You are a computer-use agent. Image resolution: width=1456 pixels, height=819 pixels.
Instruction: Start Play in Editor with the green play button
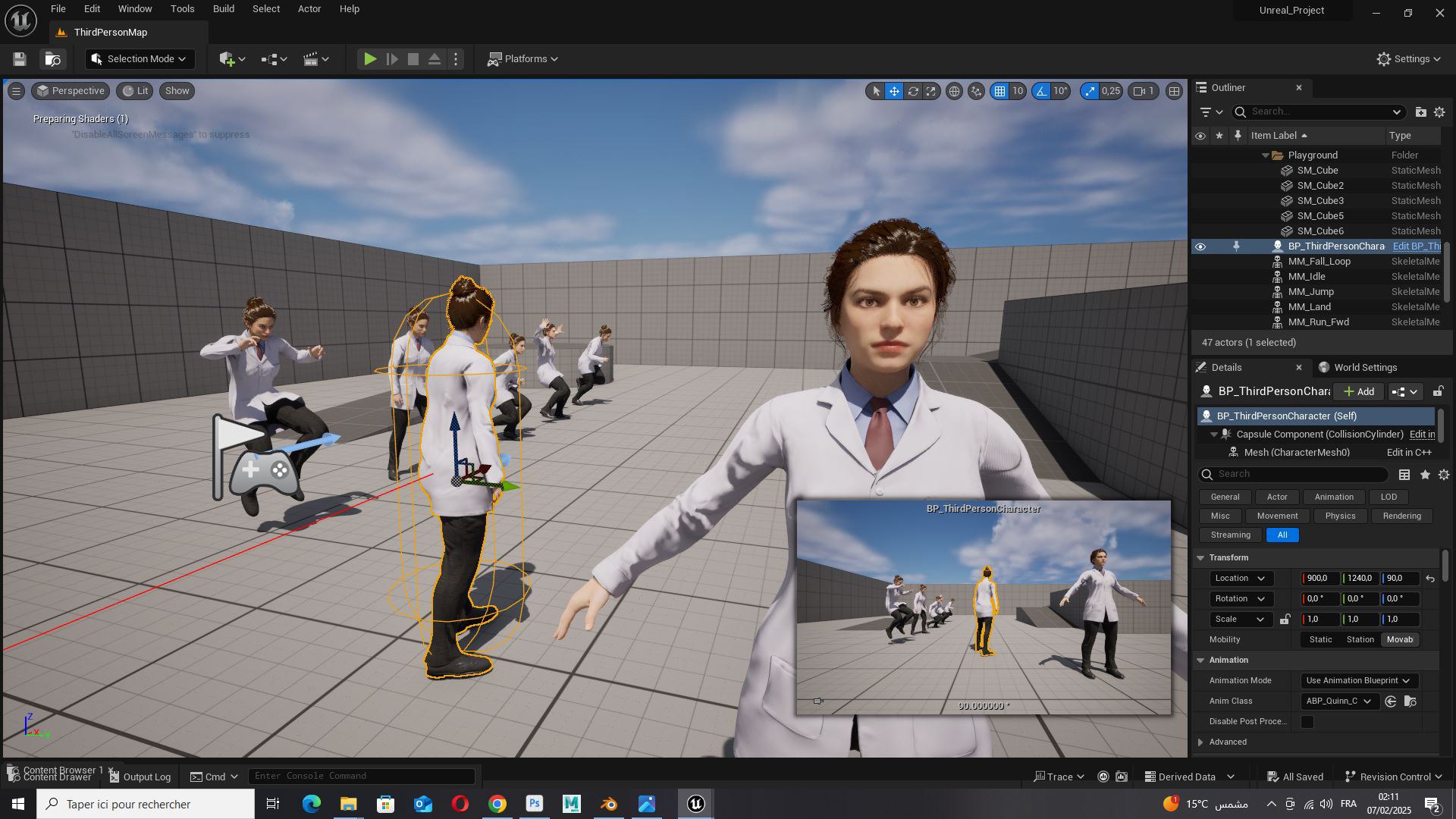coord(370,59)
